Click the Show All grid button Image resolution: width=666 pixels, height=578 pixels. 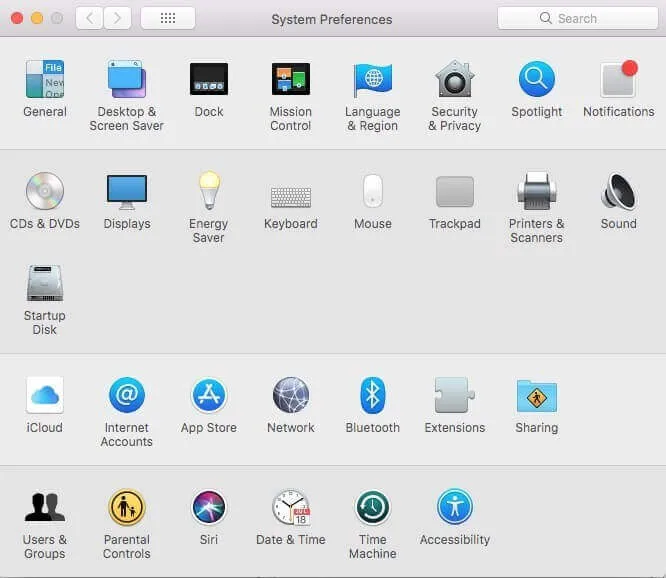(x=168, y=18)
